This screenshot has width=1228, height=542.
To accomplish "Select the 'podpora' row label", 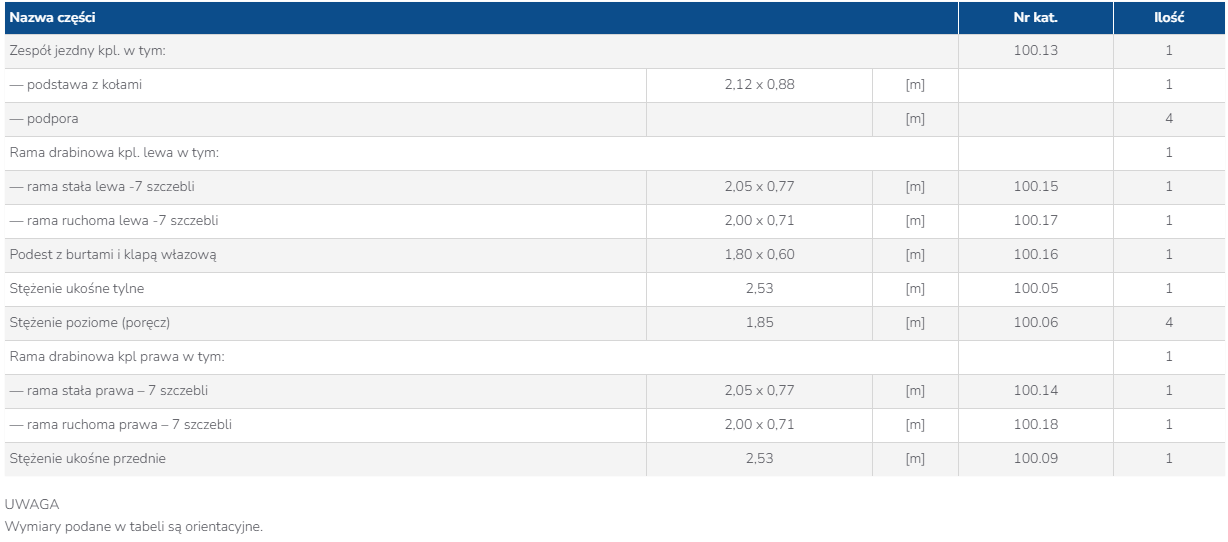I will [44, 119].
